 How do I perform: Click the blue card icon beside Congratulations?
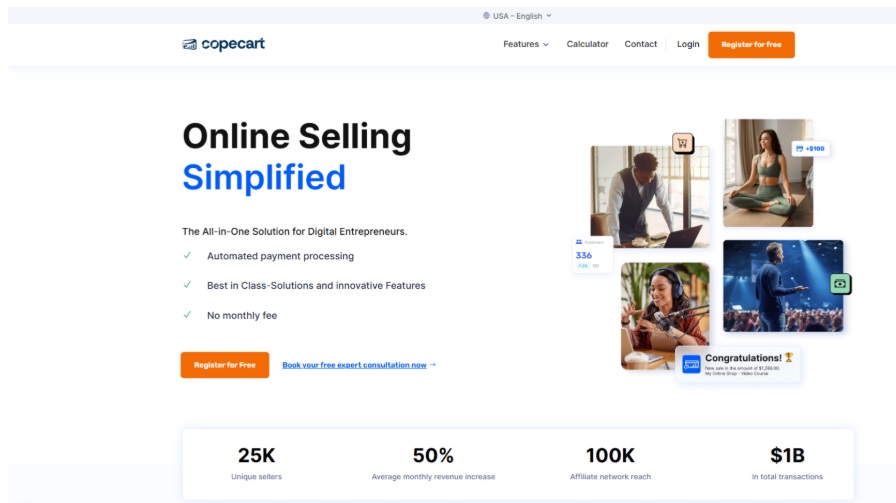691,364
